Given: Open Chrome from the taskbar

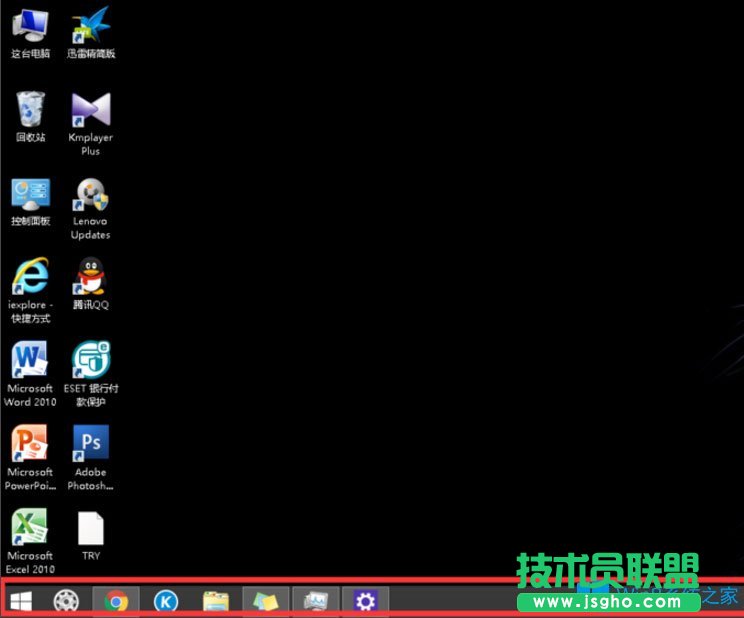Looking at the screenshot, I should [x=116, y=601].
